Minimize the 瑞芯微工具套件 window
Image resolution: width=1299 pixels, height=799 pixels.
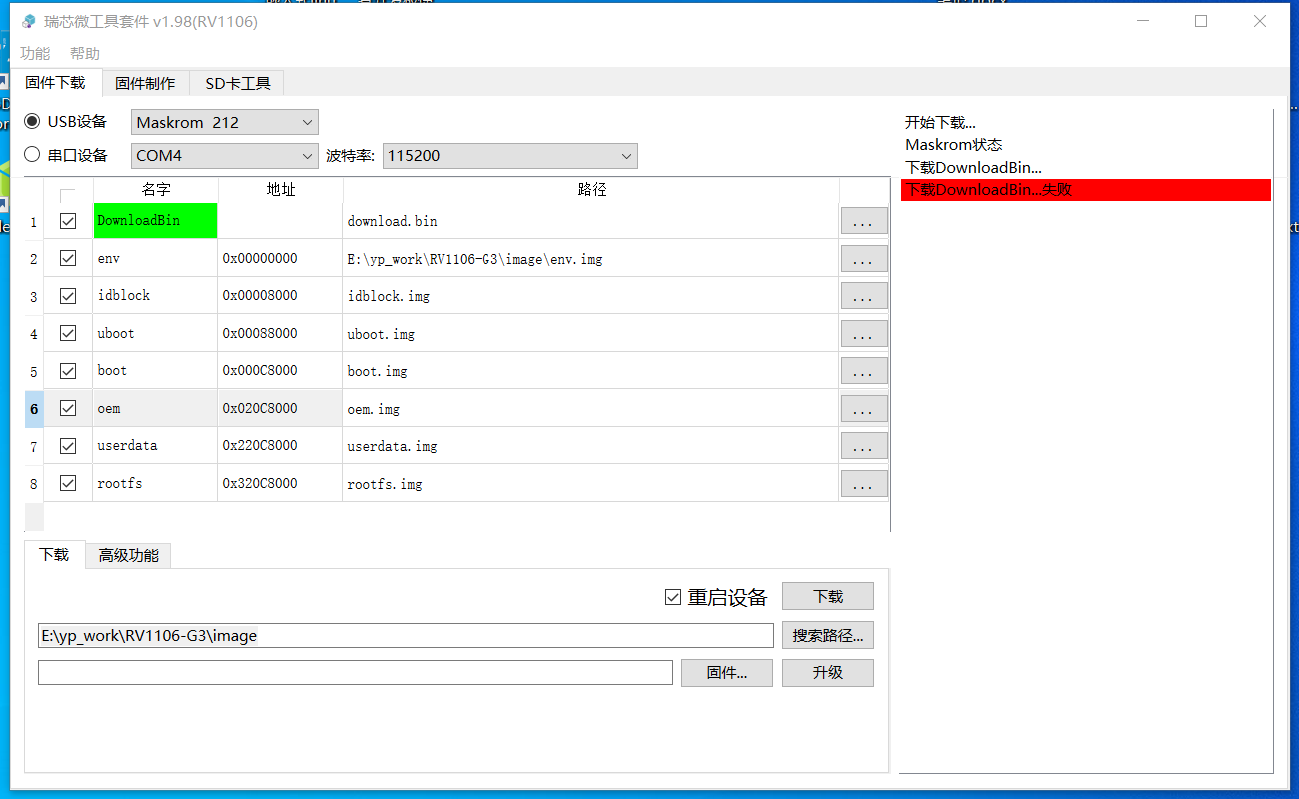(x=1143, y=21)
